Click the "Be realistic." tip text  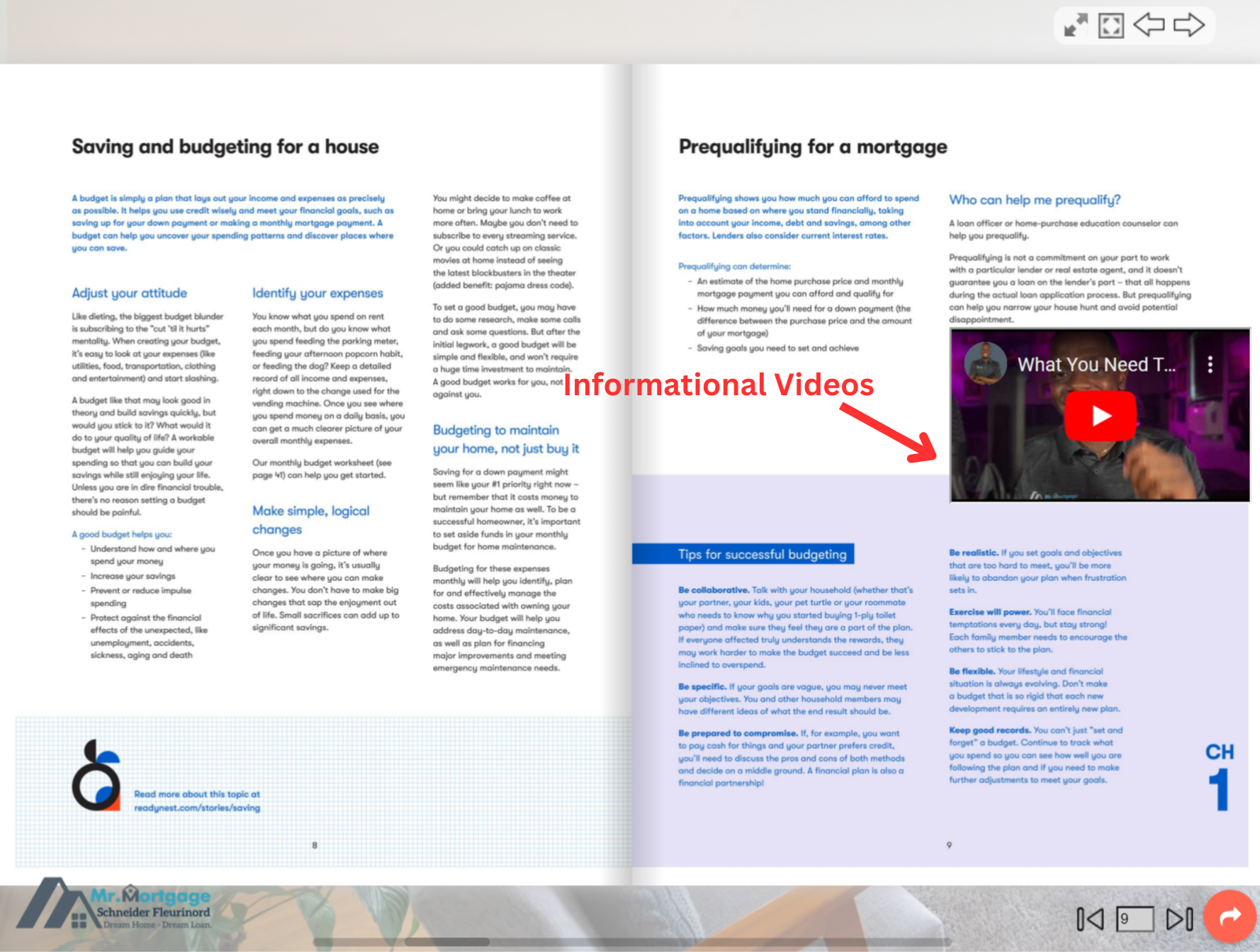pyautogui.click(x=974, y=552)
